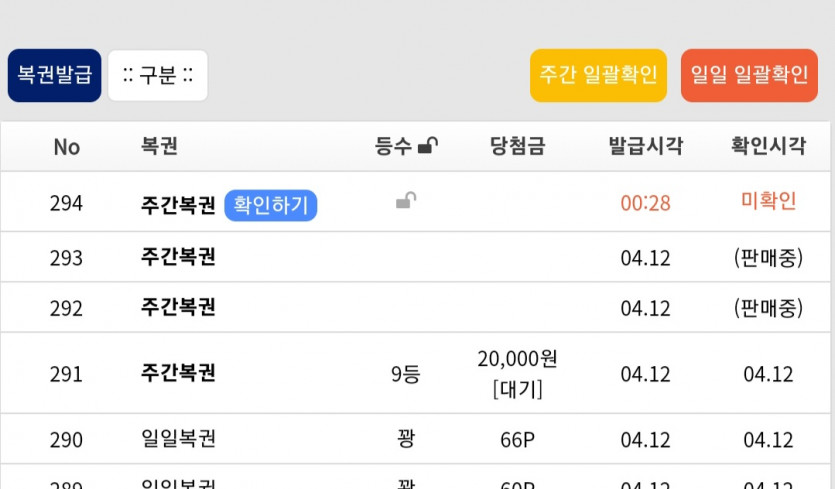This screenshot has width=835, height=489.
Task: Open the 구분 dropdown filter
Action: point(158,76)
